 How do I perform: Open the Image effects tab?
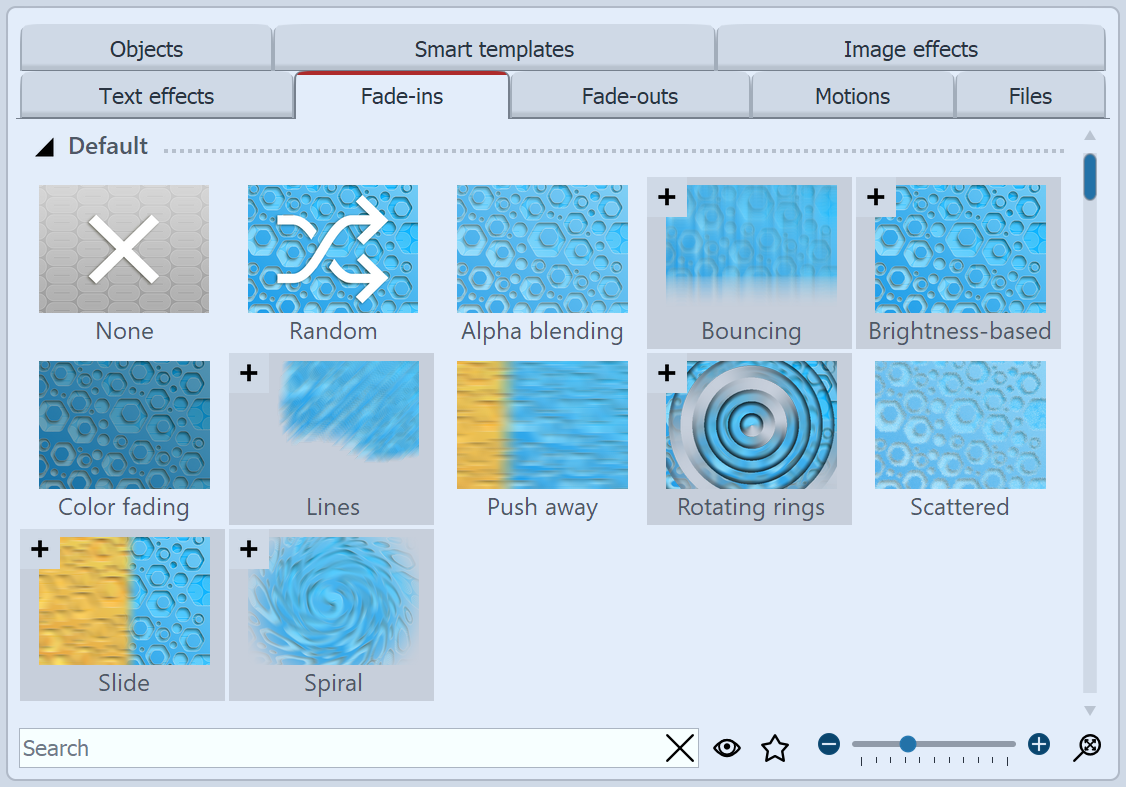(910, 49)
